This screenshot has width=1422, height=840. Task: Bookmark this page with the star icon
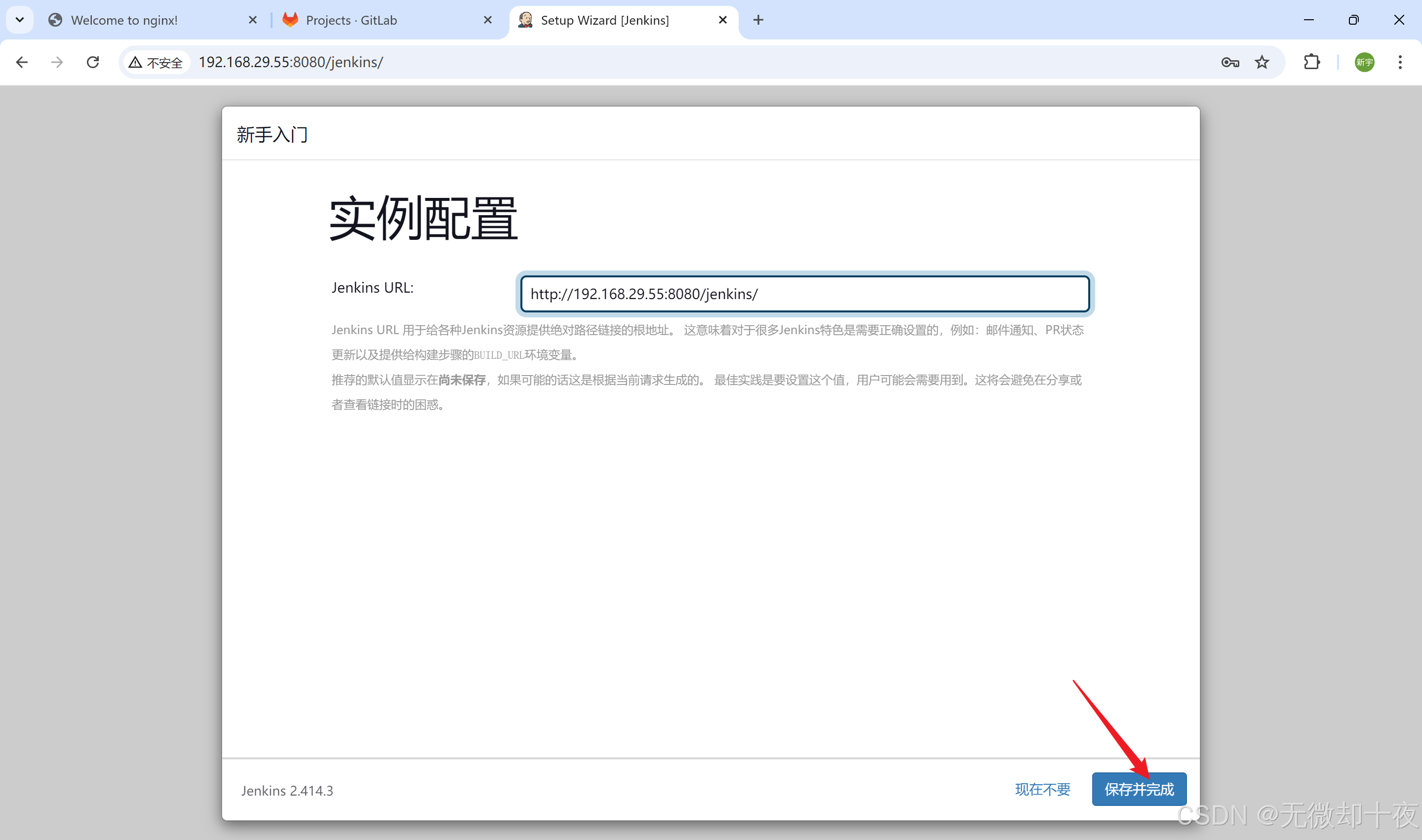(x=1262, y=62)
